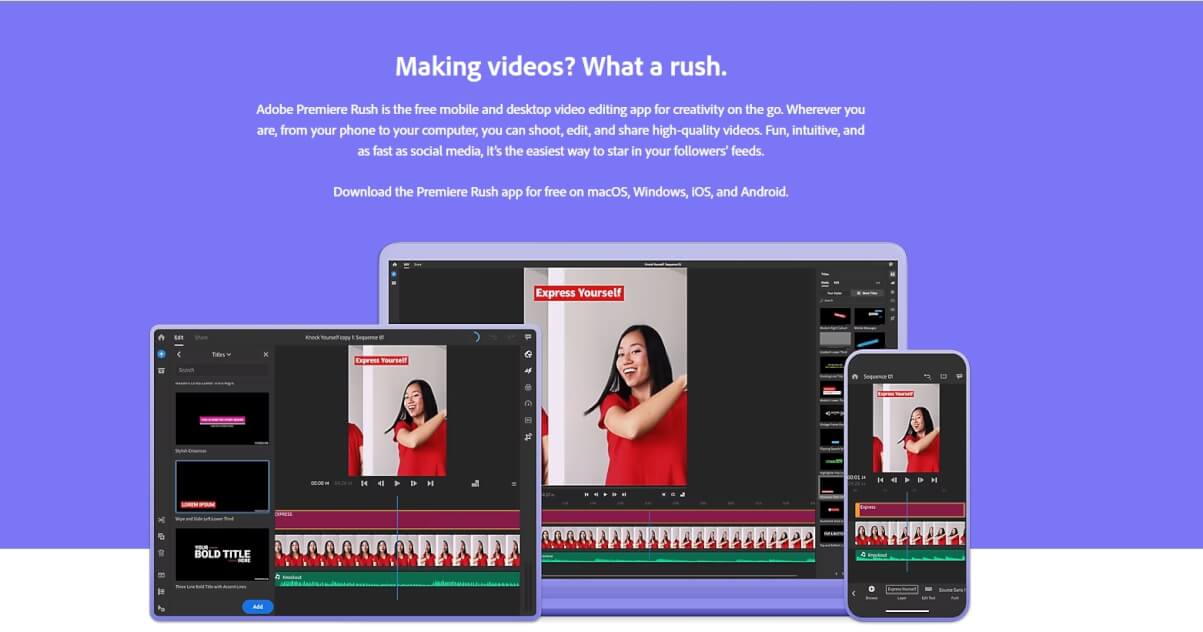Skip to end in tablet playback controls
The height and width of the screenshot is (632, 1203).
pyautogui.click(x=430, y=483)
